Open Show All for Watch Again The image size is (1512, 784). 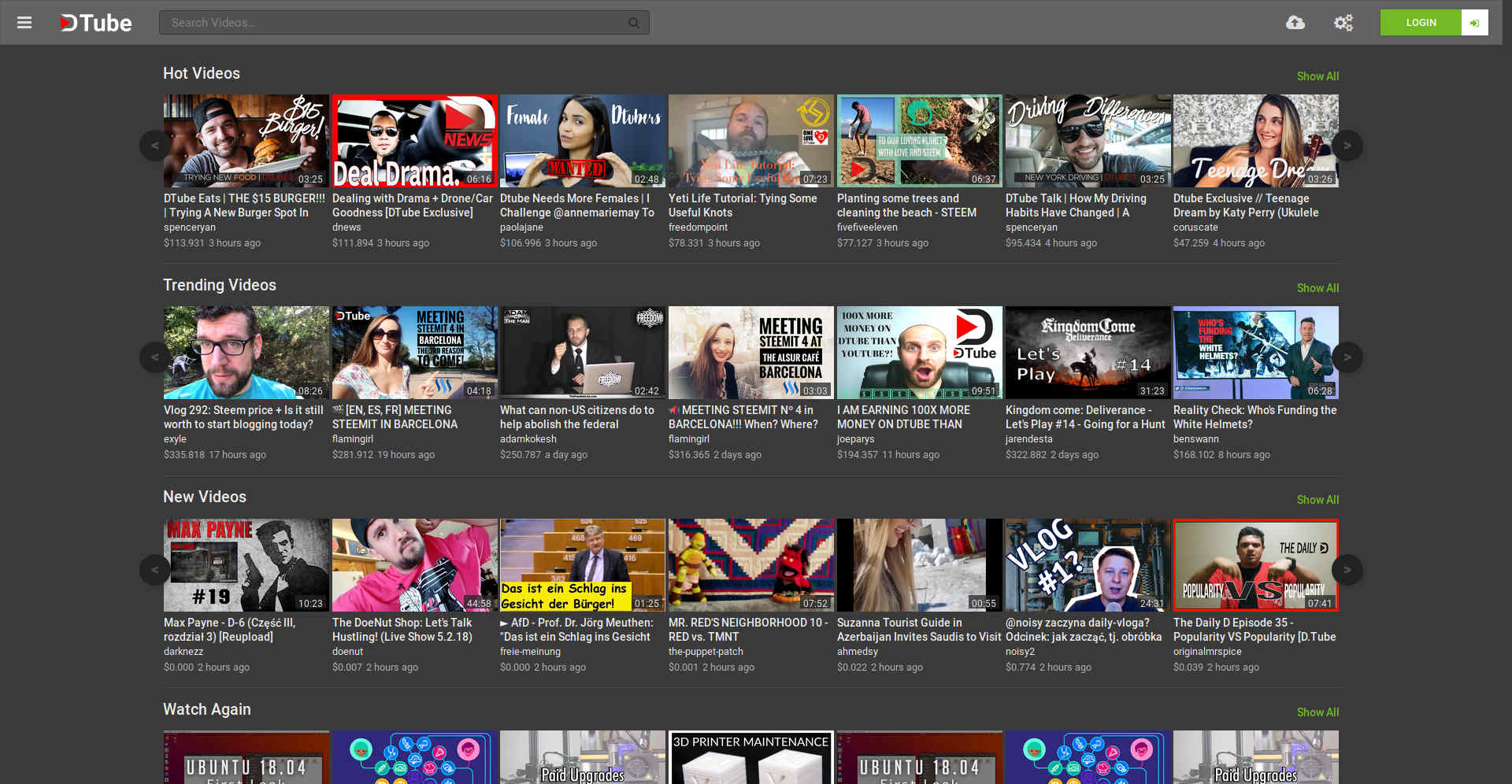pos(1317,712)
